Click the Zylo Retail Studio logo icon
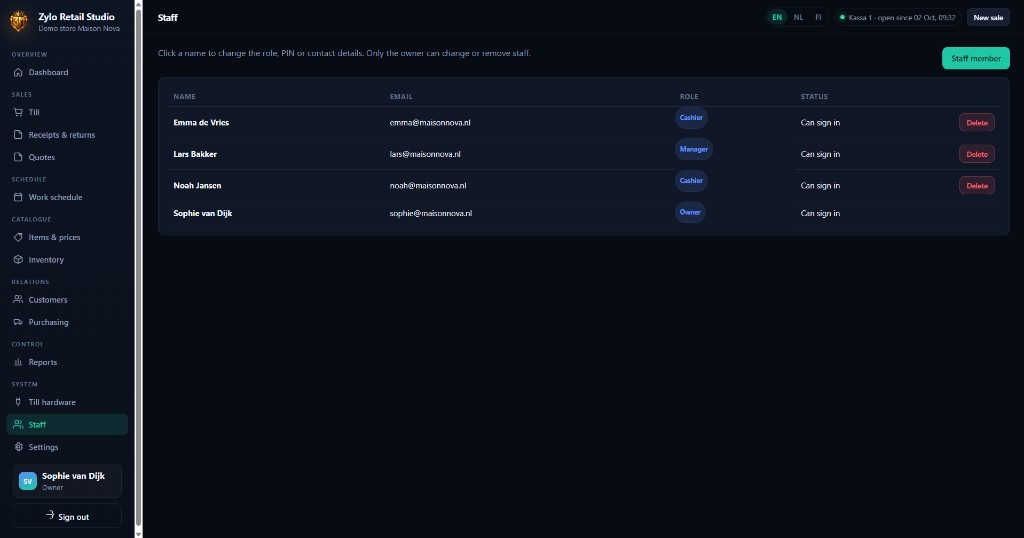The image size is (1024, 538). (19, 21)
